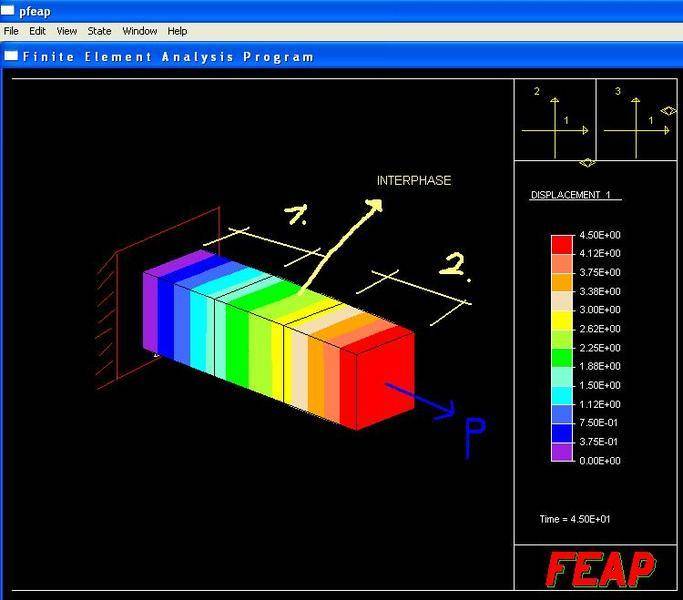Click the blue load arrow P
Image resolution: width=683 pixels, height=600 pixels.
[x=420, y=398]
